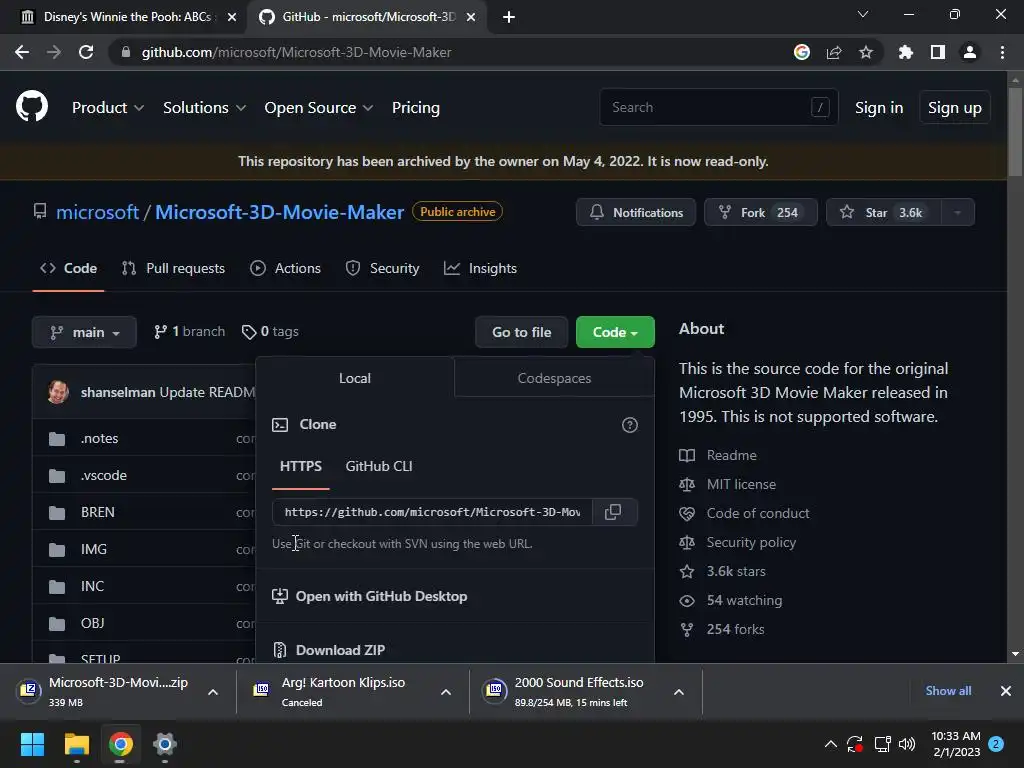
Task: Open the .vscode folder
Action: coord(104,475)
